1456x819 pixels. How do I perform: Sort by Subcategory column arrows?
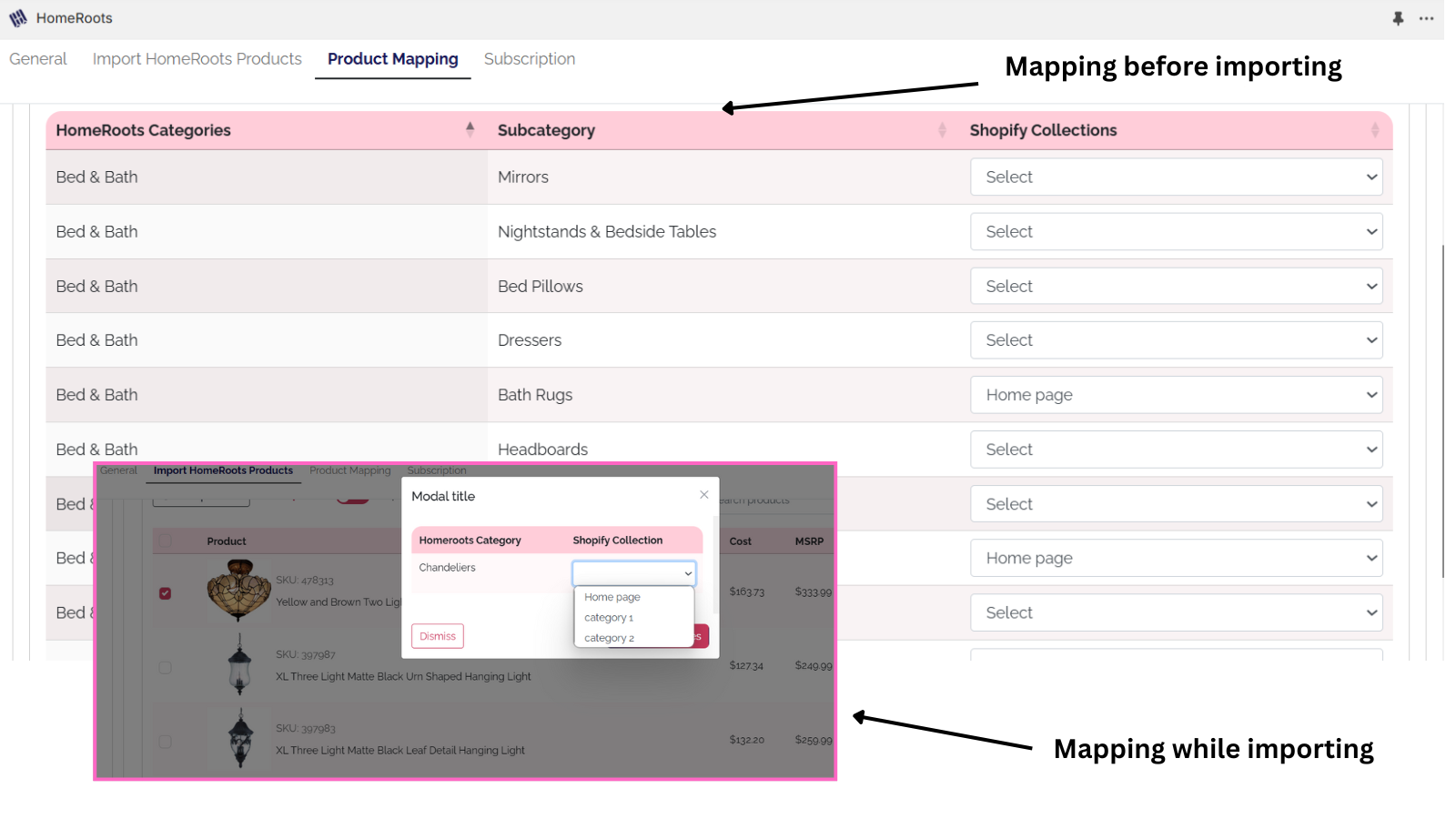tap(942, 130)
